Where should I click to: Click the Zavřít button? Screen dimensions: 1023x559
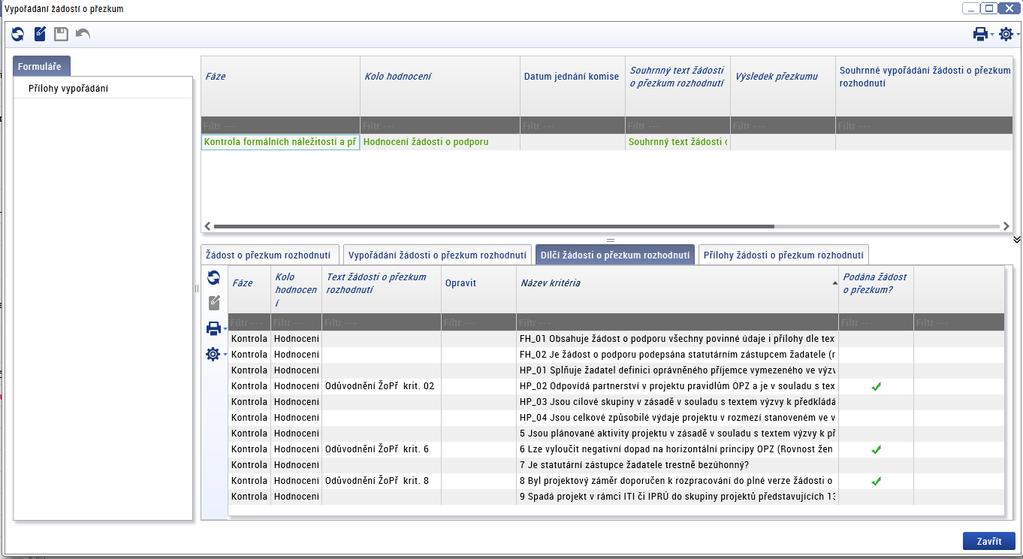point(989,541)
